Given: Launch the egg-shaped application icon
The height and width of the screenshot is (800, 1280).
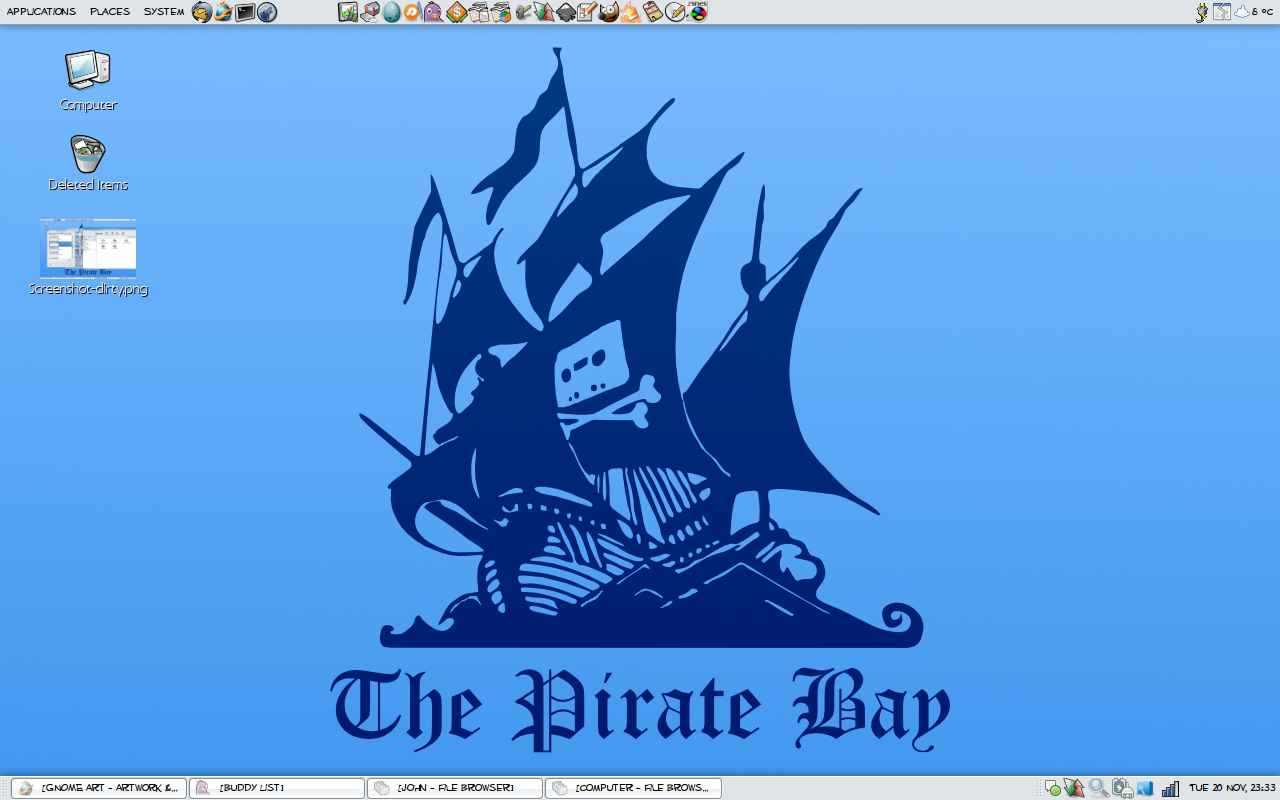Looking at the screenshot, I should click(x=391, y=12).
